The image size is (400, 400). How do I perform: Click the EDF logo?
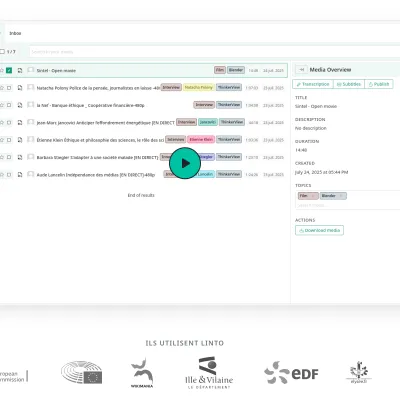(x=291, y=373)
